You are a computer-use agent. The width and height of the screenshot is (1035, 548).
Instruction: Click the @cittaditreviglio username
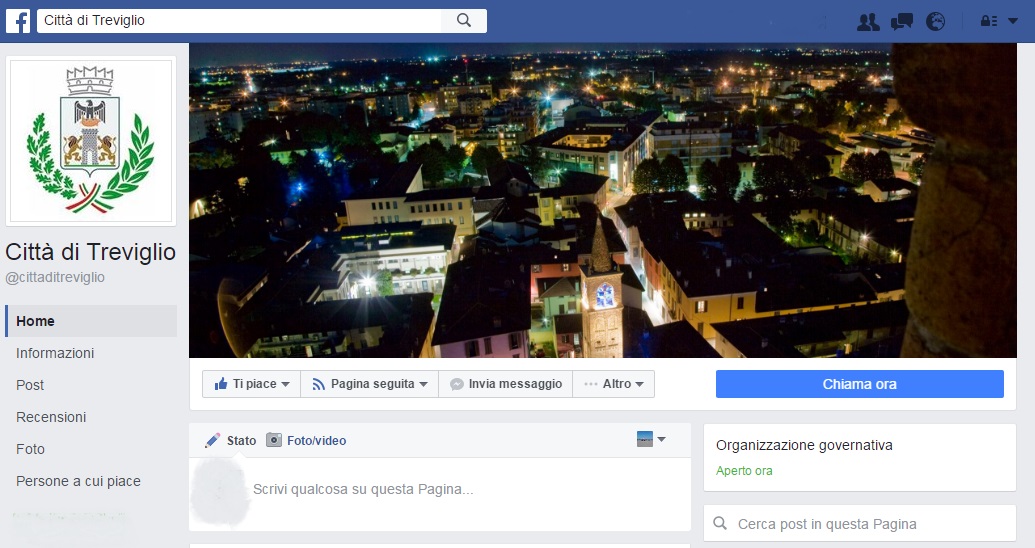pos(55,277)
